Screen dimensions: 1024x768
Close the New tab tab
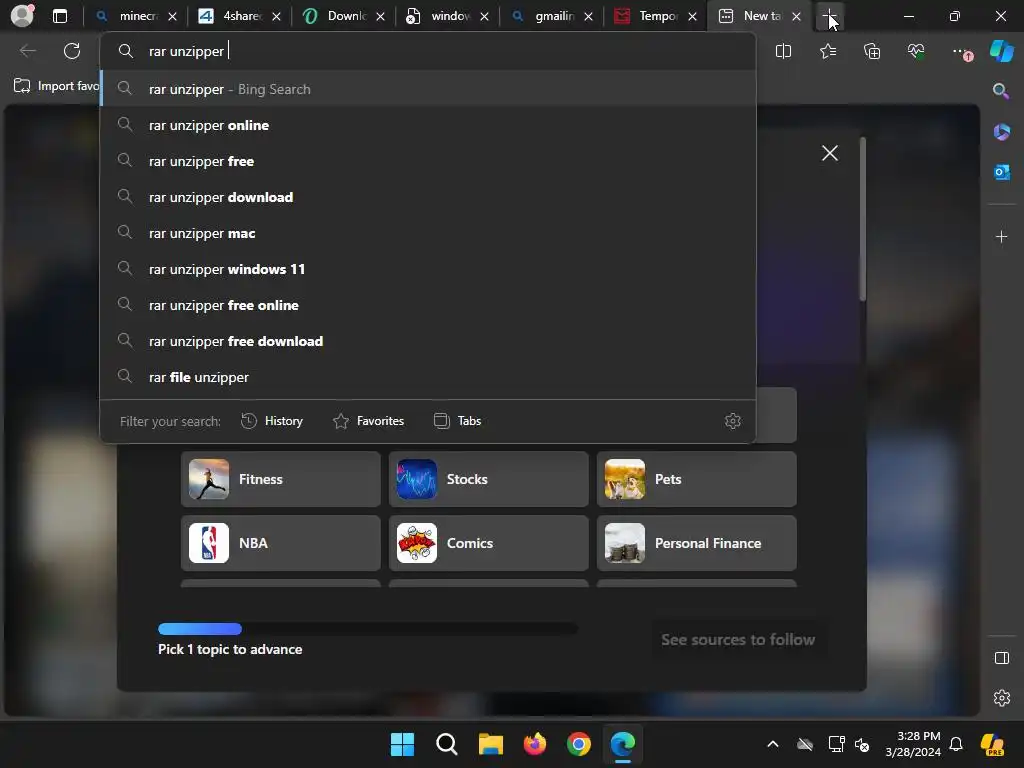pyautogui.click(x=796, y=16)
